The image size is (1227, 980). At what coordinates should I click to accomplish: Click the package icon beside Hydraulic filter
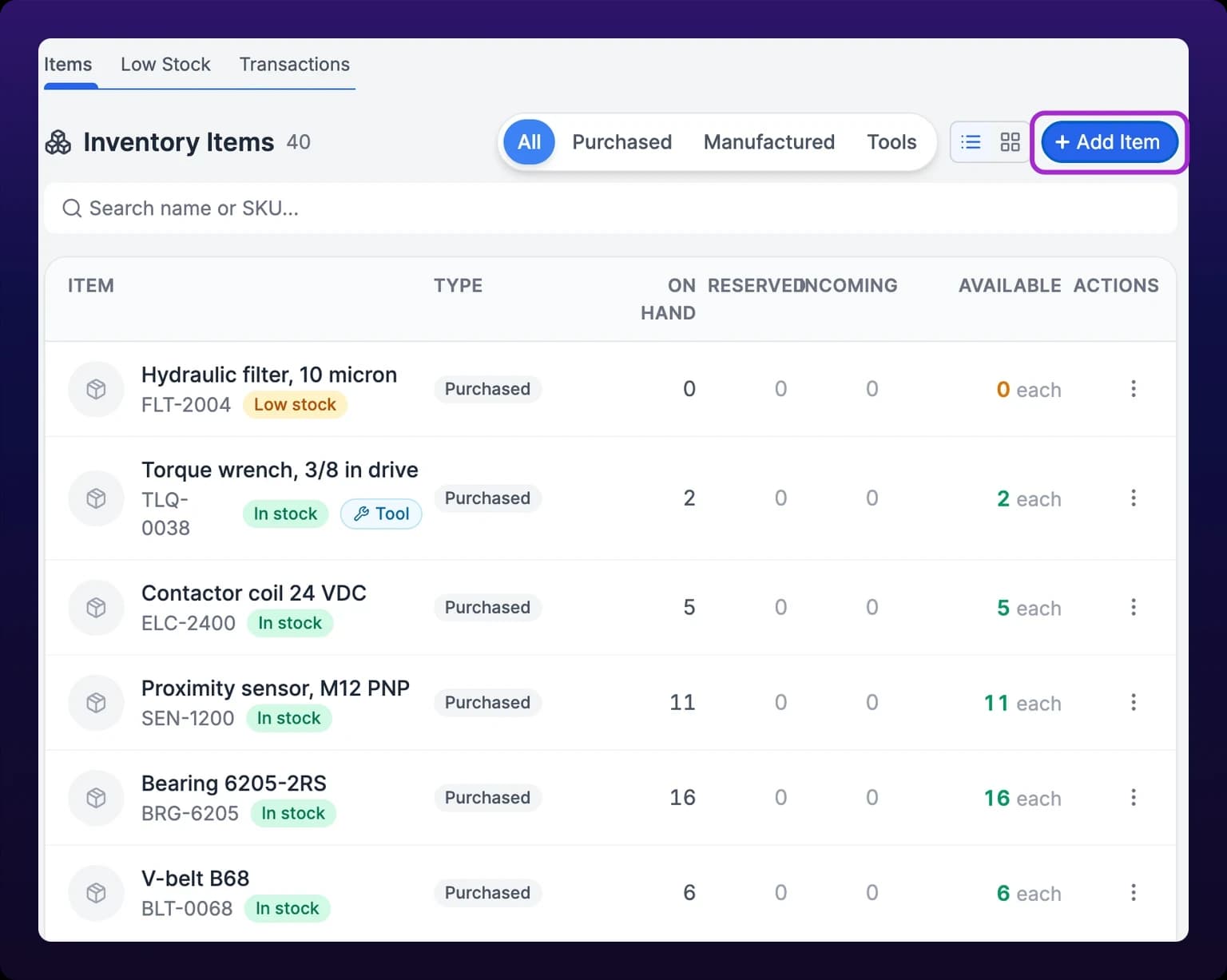tap(96, 389)
